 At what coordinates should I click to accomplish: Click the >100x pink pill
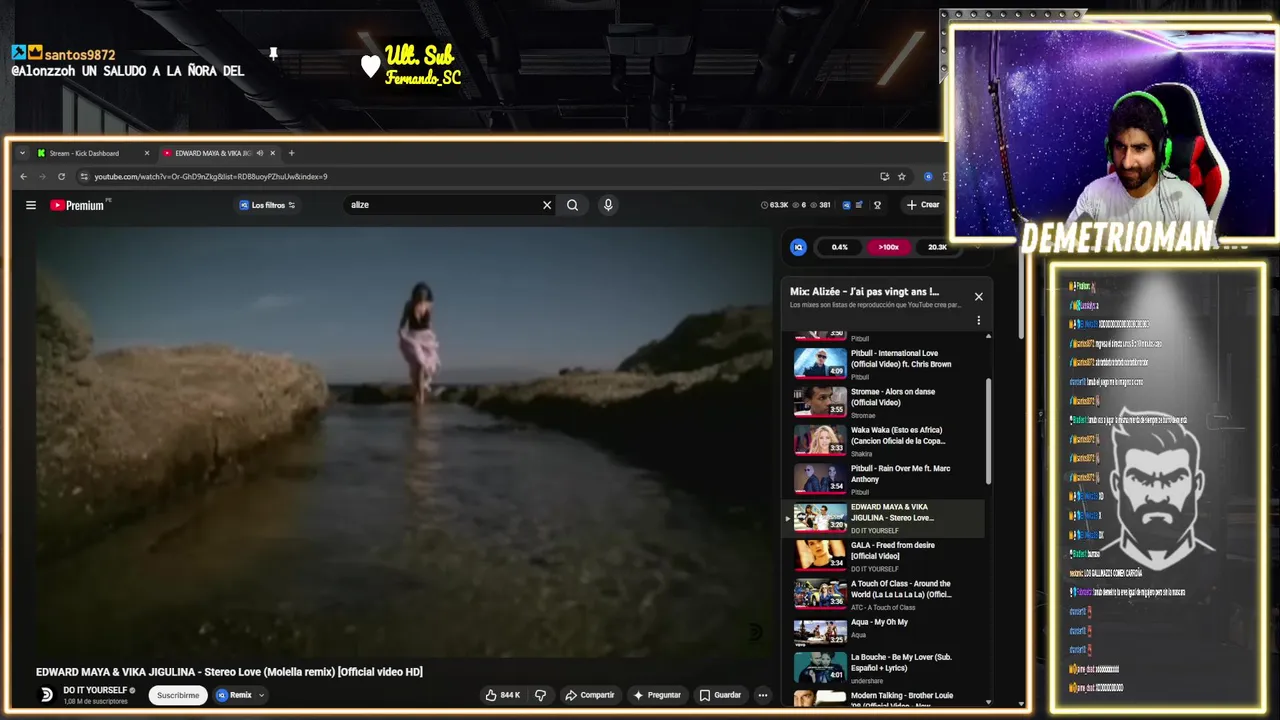pos(888,247)
